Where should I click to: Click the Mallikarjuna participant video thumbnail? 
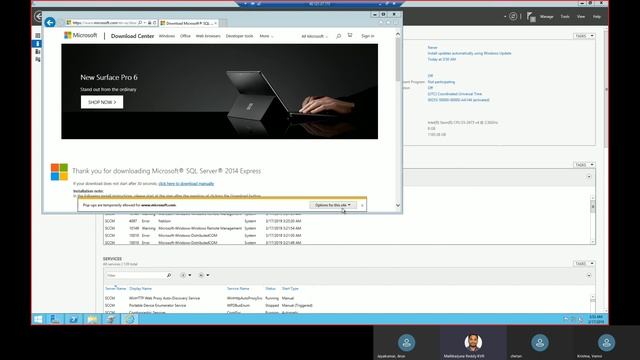point(473,342)
